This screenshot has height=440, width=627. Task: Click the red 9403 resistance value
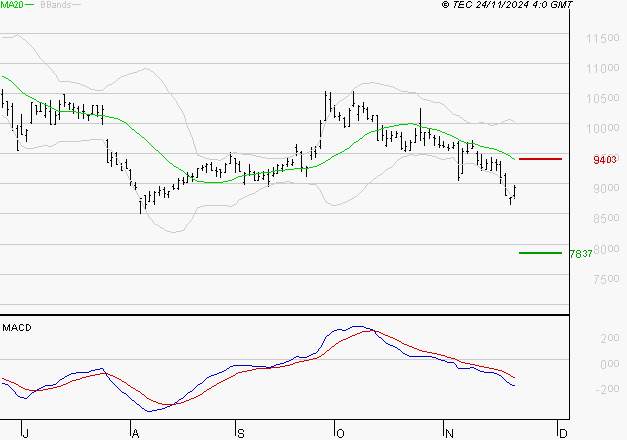coord(605,160)
